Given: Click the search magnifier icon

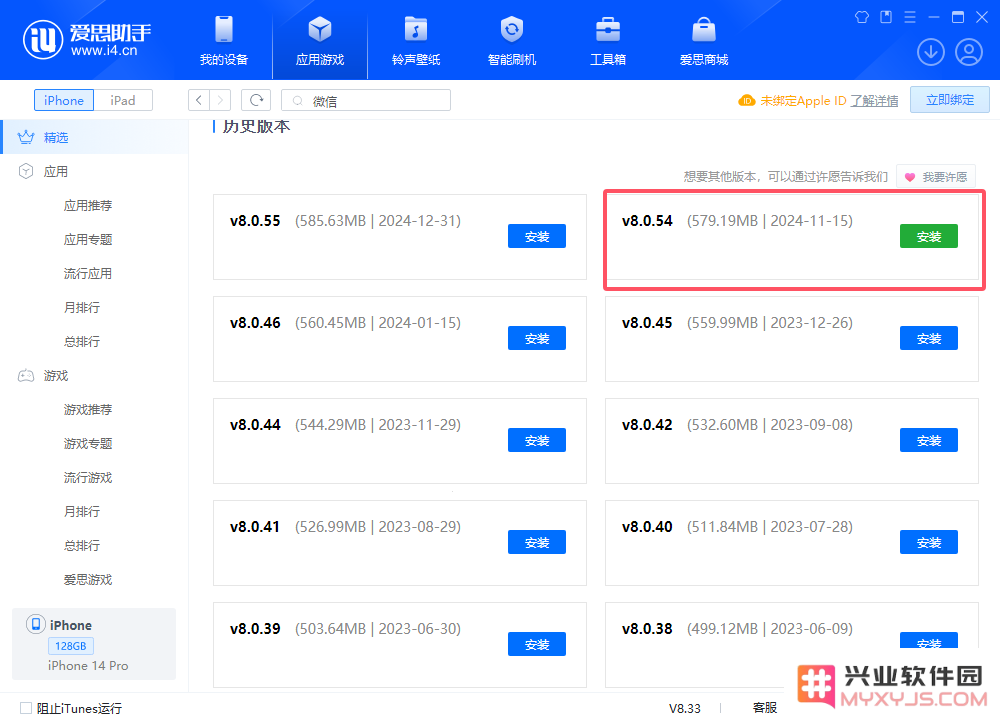Looking at the screenshot, I should click(x=297, y=101).
